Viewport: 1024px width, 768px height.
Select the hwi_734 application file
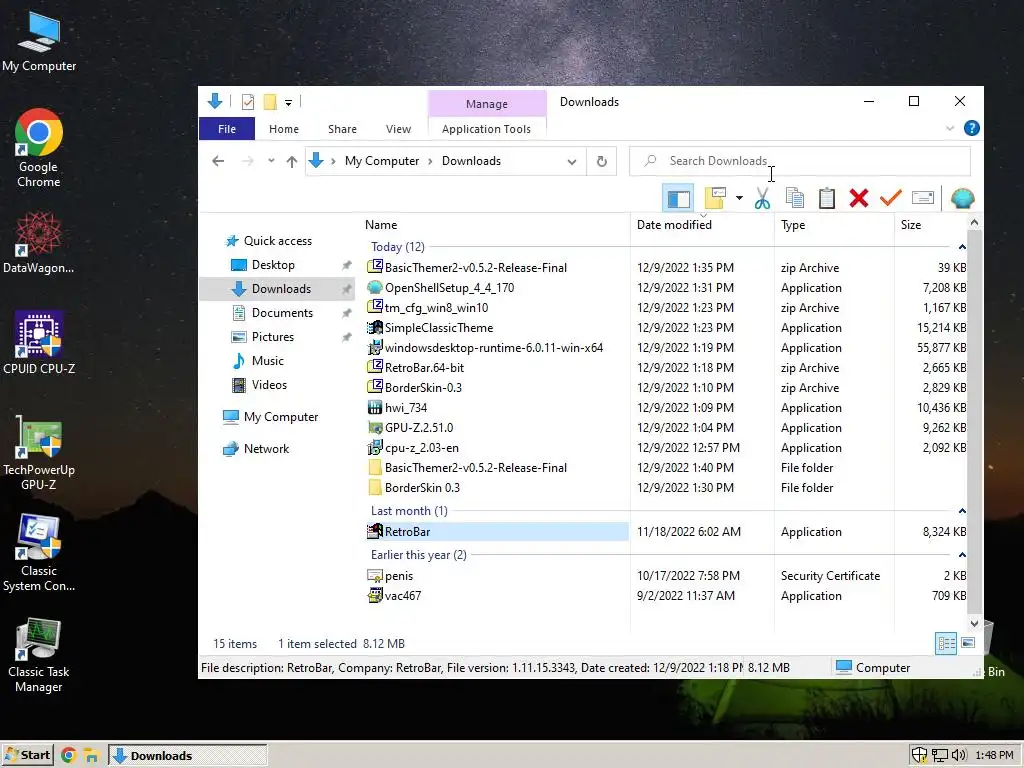(406, 408)
